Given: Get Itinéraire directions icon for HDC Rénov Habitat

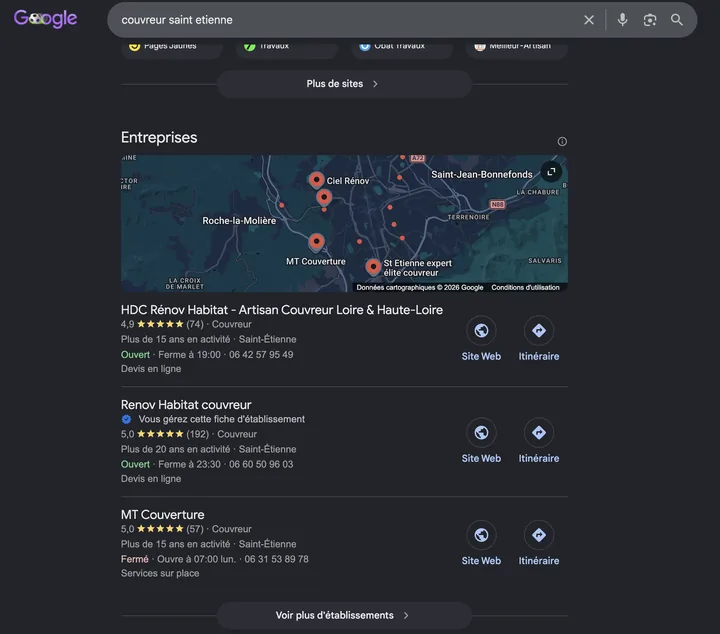Looking at the screenshot, I should point(539,331).
